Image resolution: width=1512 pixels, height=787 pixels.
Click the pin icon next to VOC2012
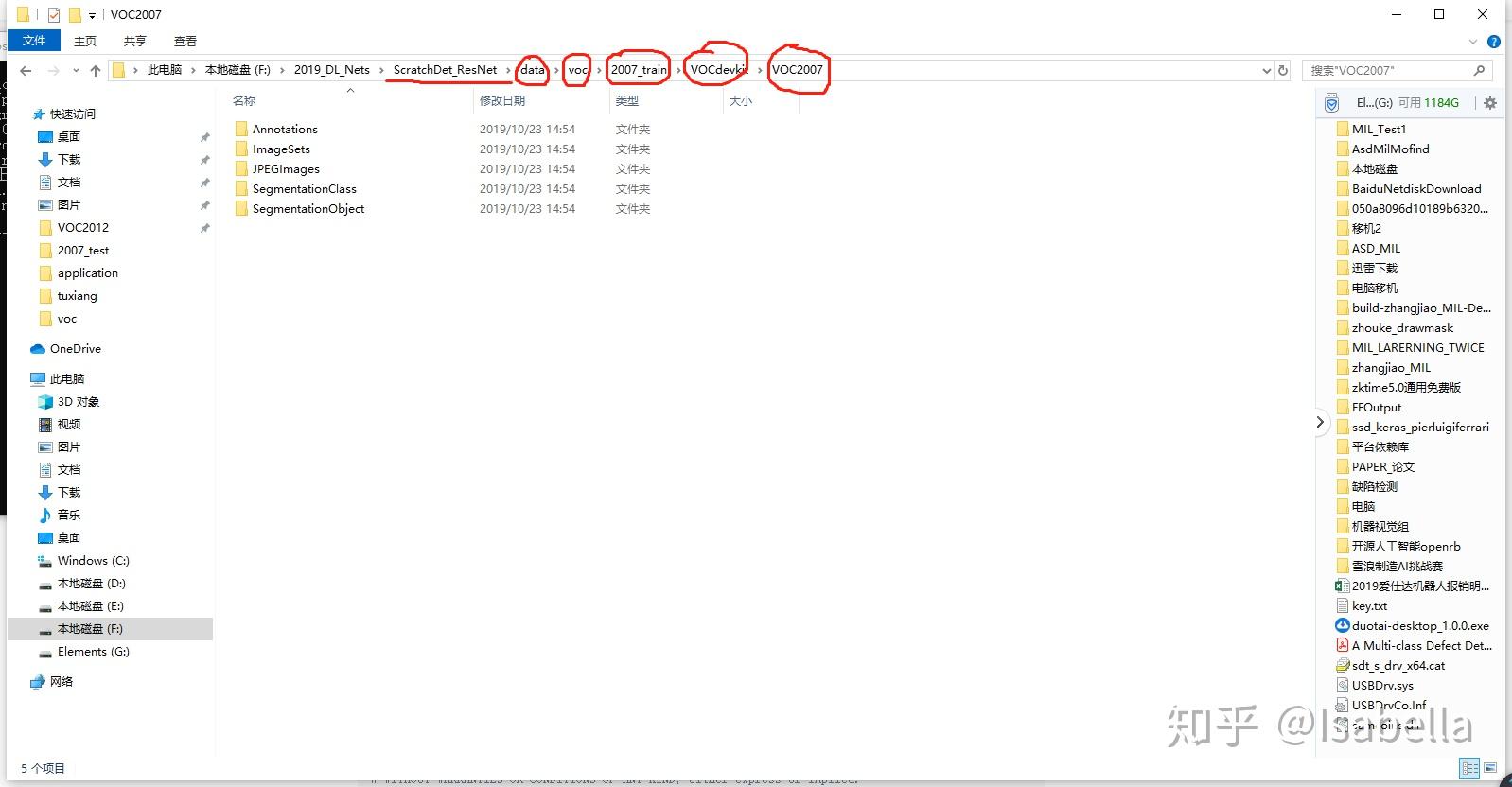[x=204, y=228]
